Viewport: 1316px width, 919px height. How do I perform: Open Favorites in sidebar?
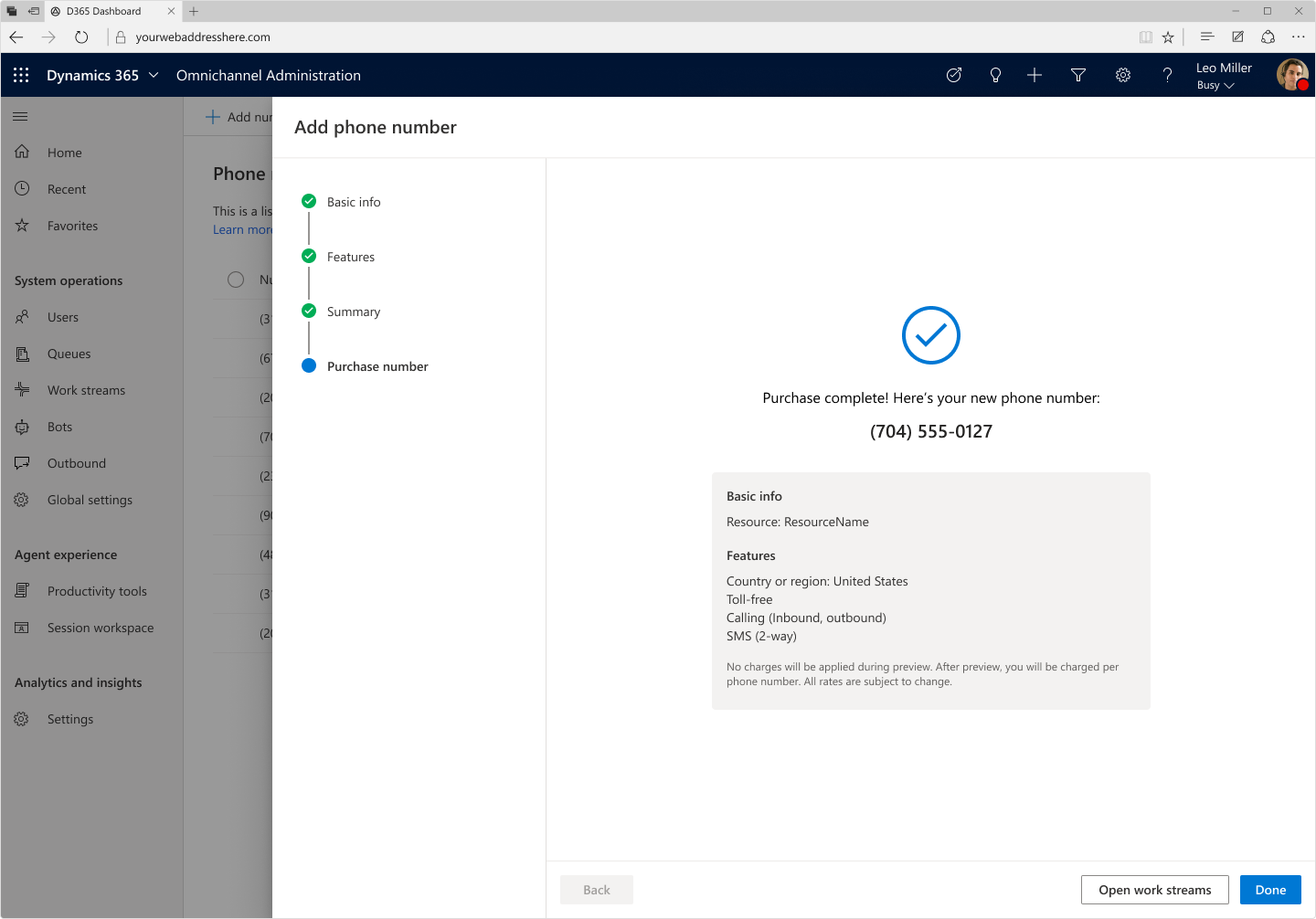click(91, 226)
